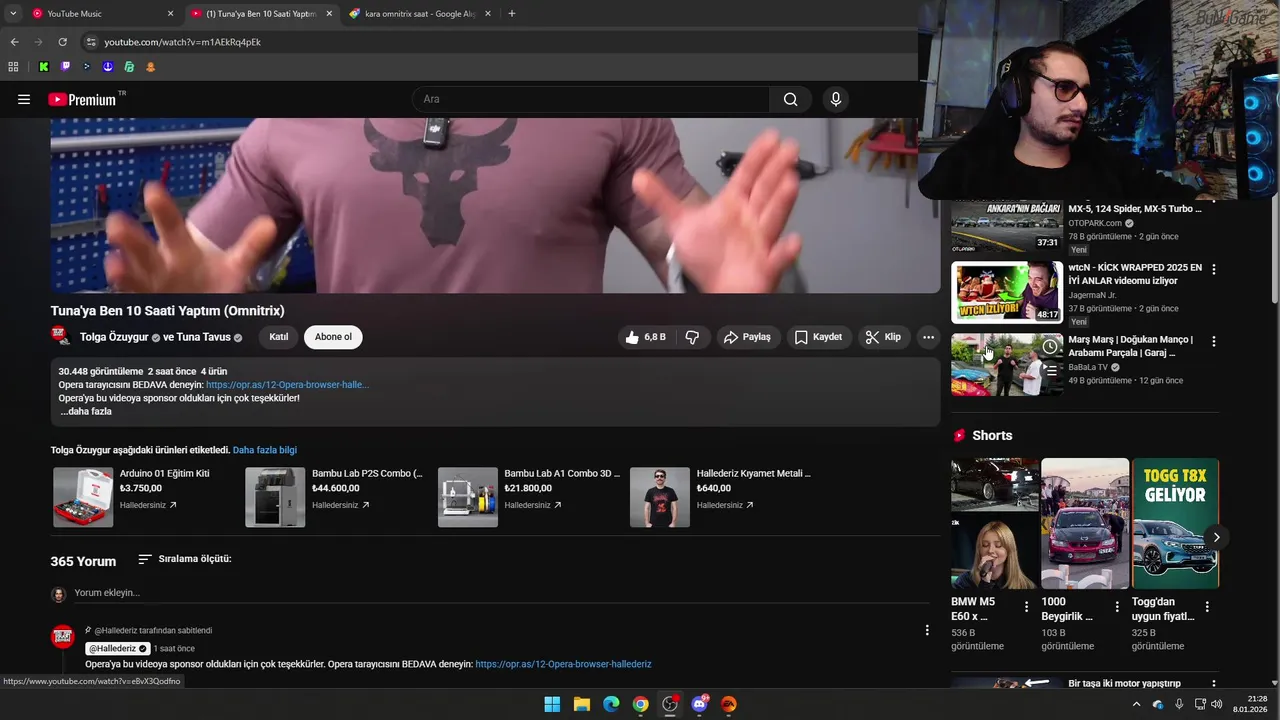This screenshot has width=1280, height=720.
Task: Create a clip with Klip button
Action: click(x=883, y=337)
